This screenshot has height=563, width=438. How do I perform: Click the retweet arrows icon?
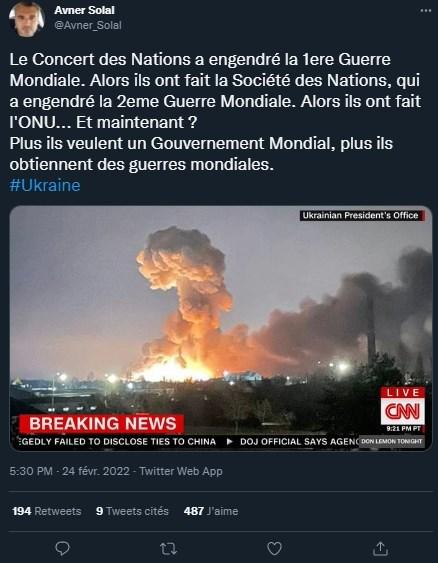click(x=168, y=548)
